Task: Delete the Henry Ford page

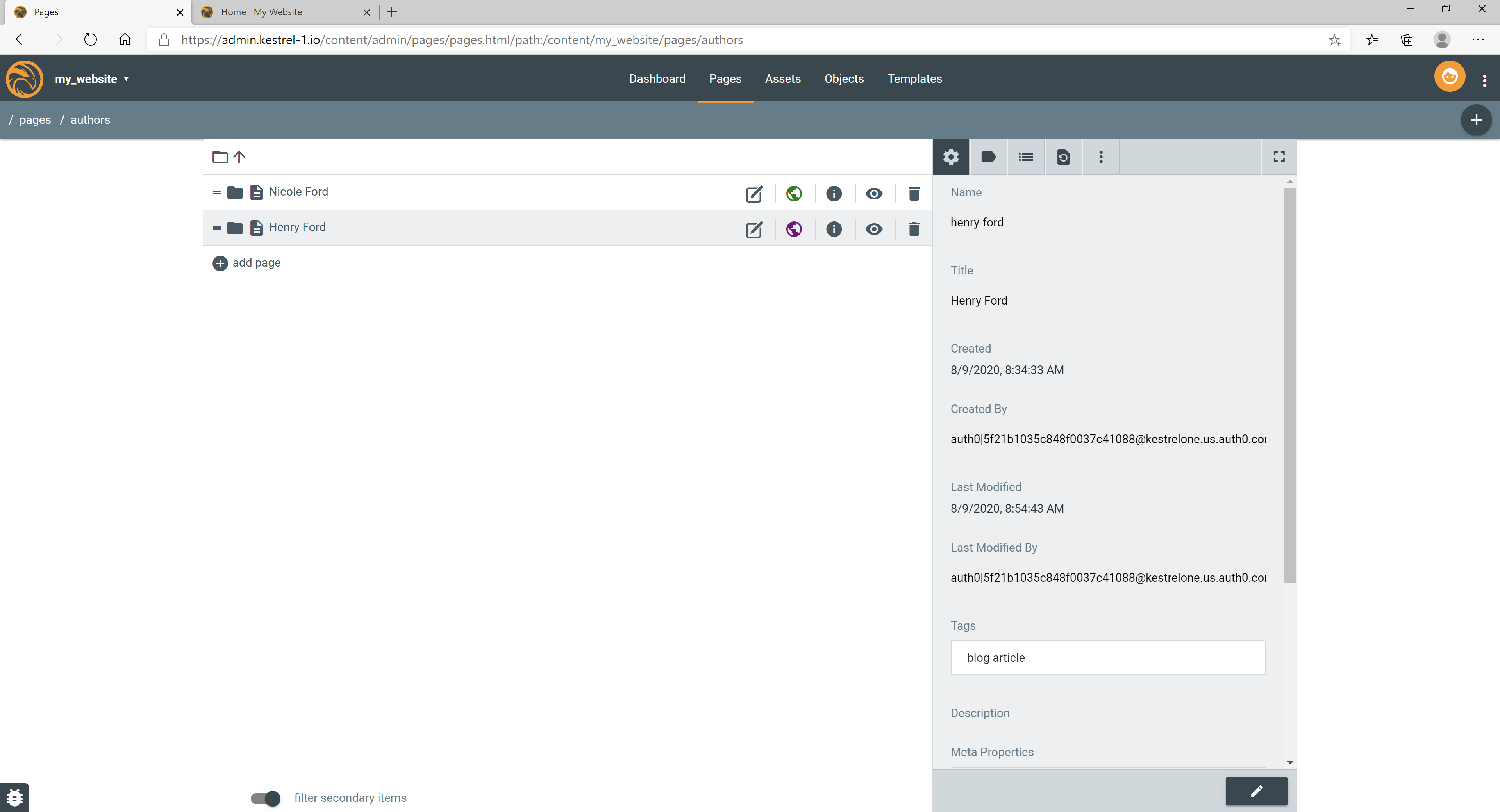Action: pos(914,229)
